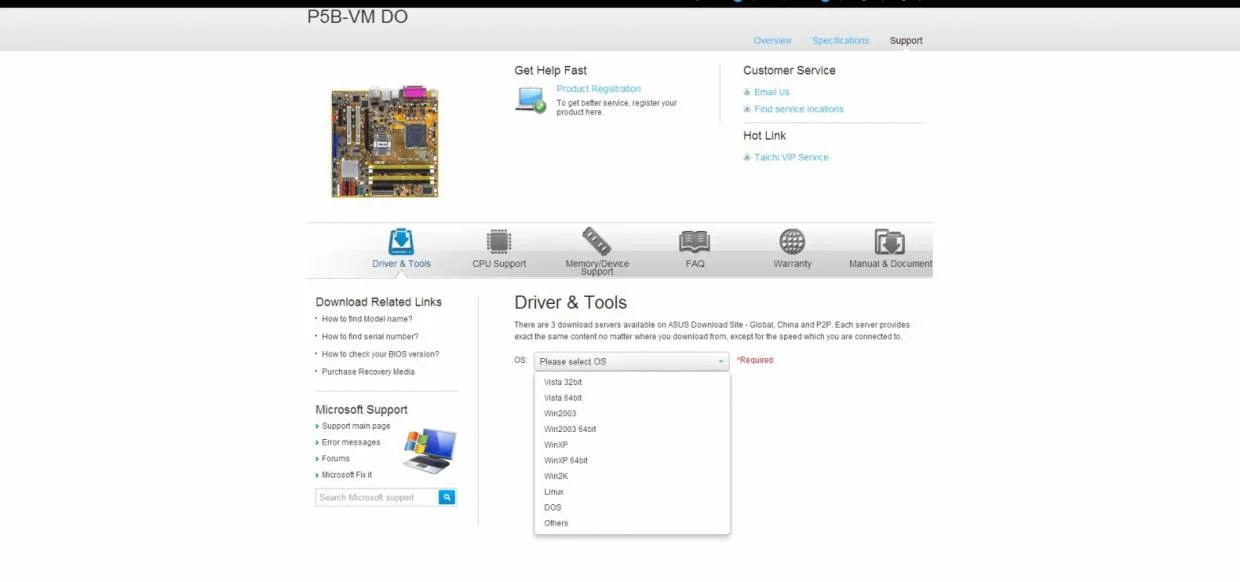This screenshot has width=1240, height=582.
Task: Open the CPU Support tab label
Action: (x=499, y=264)
